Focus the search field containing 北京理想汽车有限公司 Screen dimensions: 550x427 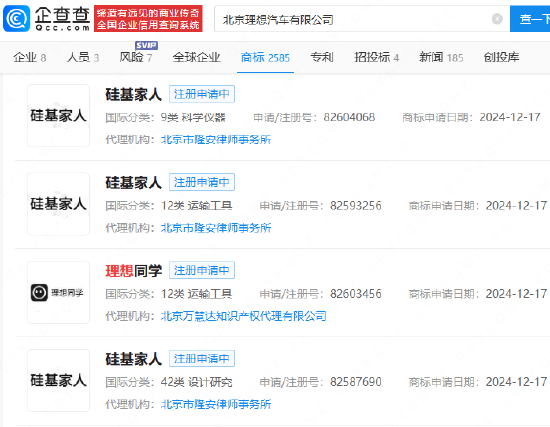(x=362, y=19)
